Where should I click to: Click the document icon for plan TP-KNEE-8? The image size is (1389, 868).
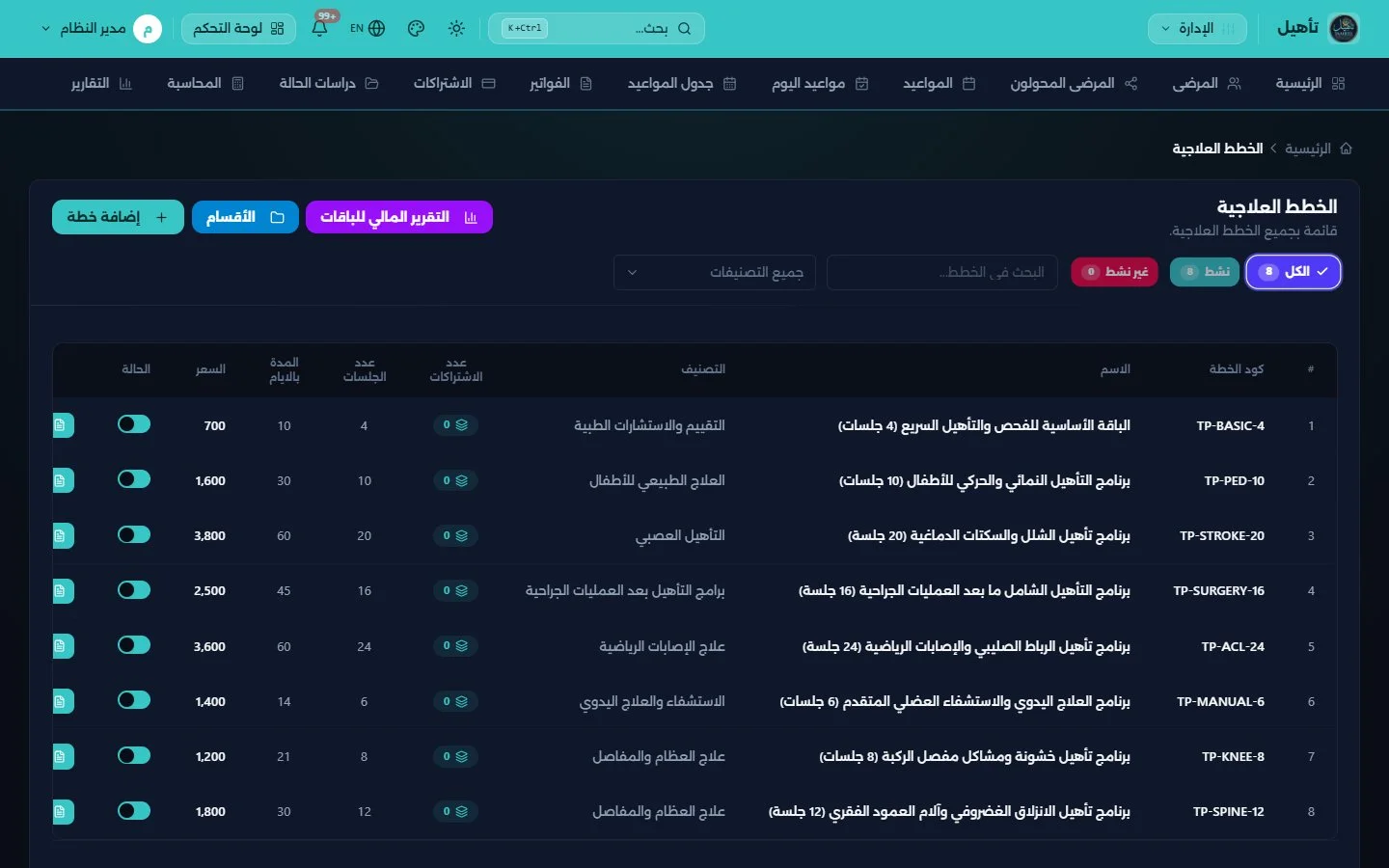[x=62, y=756]
